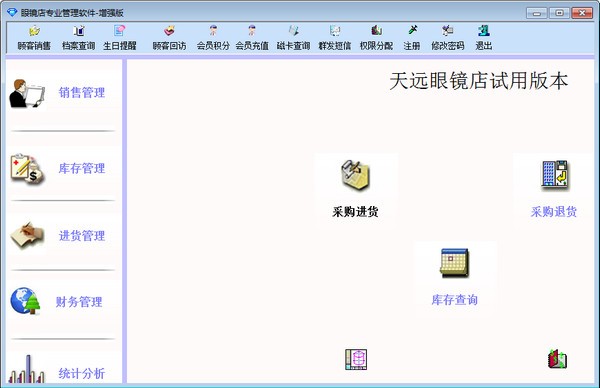Image resolution: width=600 pixels, height=388 pixels.
Task: Launch 顾客回访 customer follow-up
Action: coord(169,38)
